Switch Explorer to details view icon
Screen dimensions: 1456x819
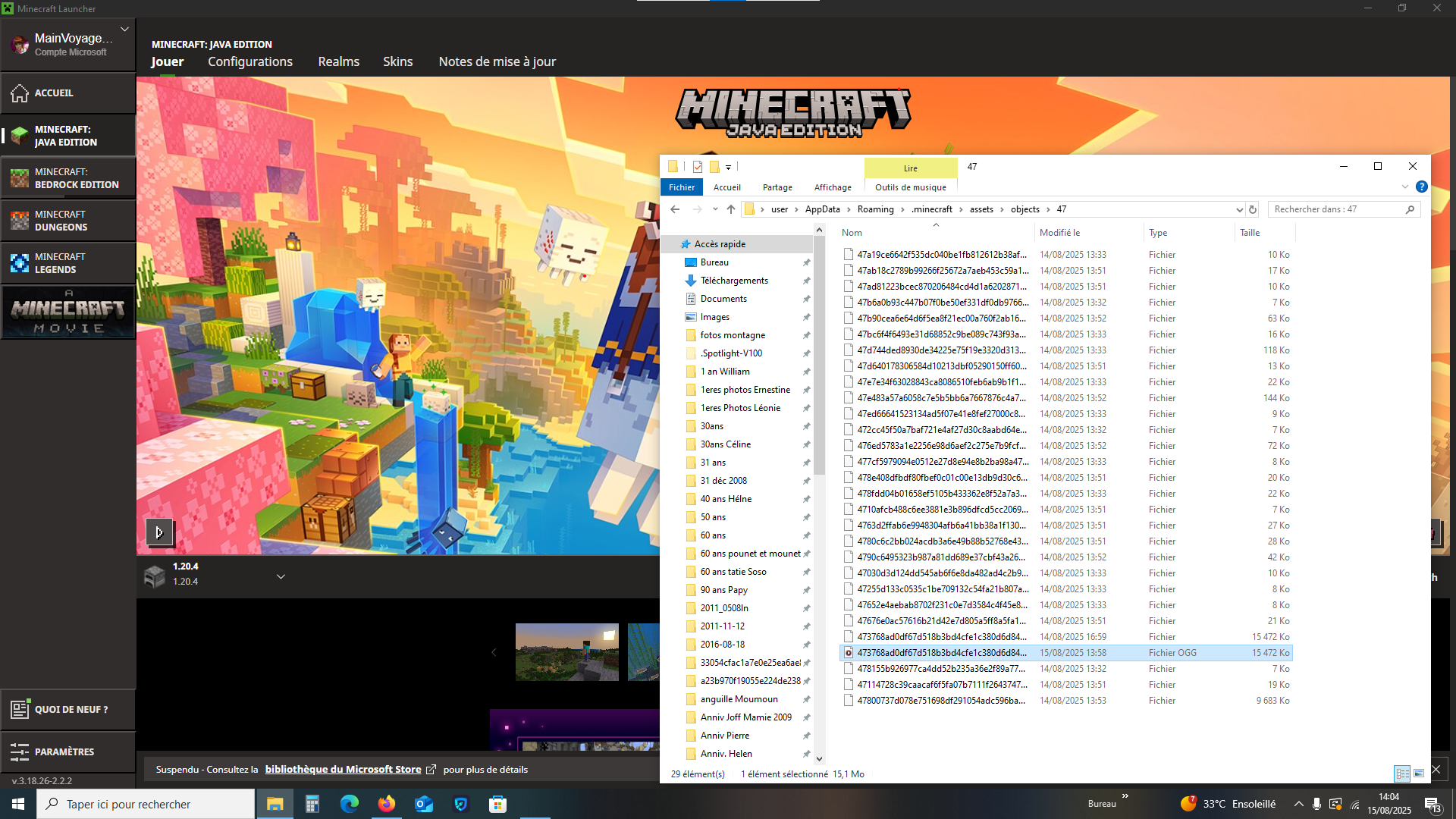1402,773
